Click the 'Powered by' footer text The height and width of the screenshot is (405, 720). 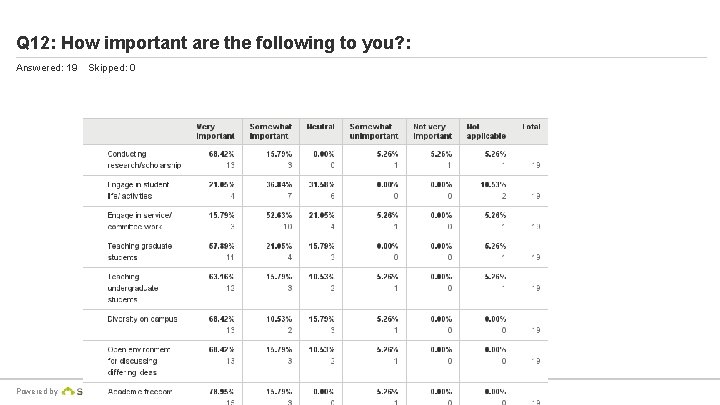pyautogui.click(x=37, y=391)
